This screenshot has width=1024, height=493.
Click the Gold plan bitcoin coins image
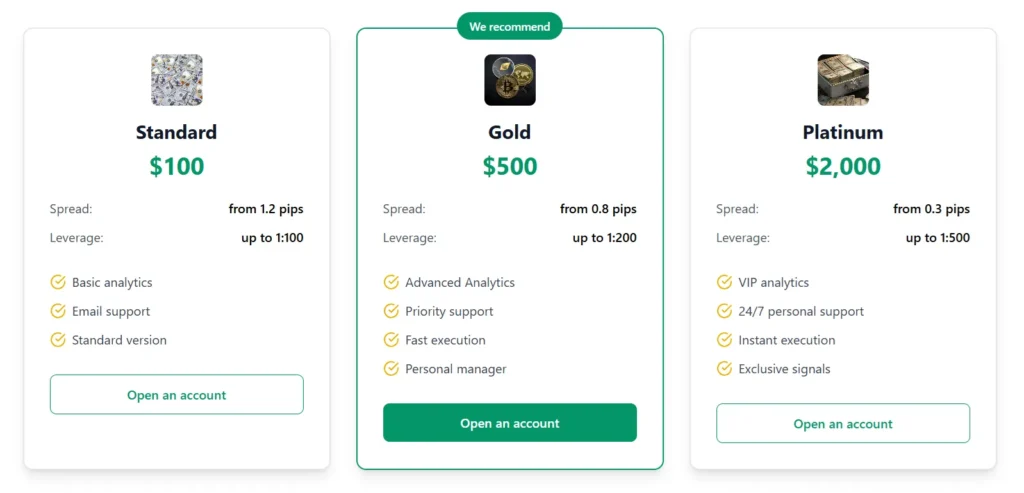pos(510,80)
